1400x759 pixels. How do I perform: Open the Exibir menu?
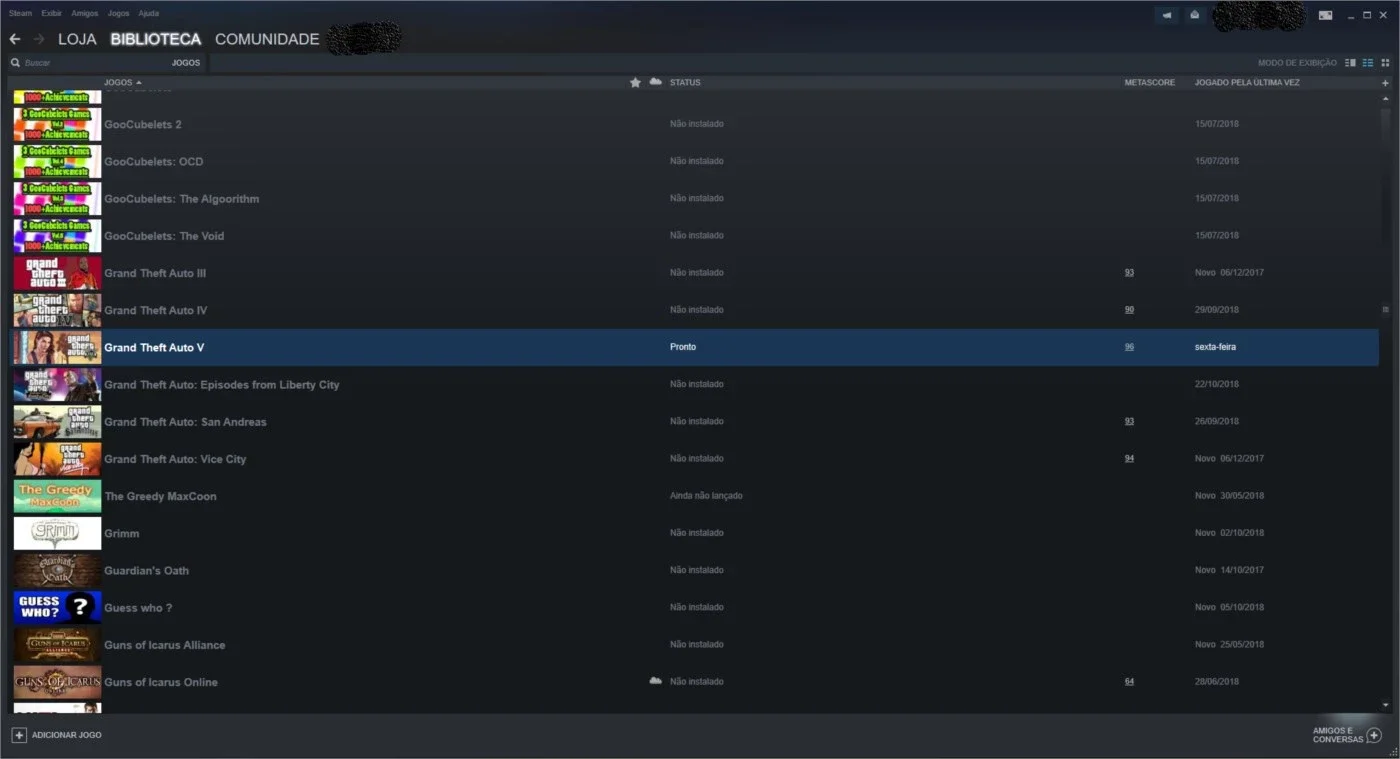51,14
